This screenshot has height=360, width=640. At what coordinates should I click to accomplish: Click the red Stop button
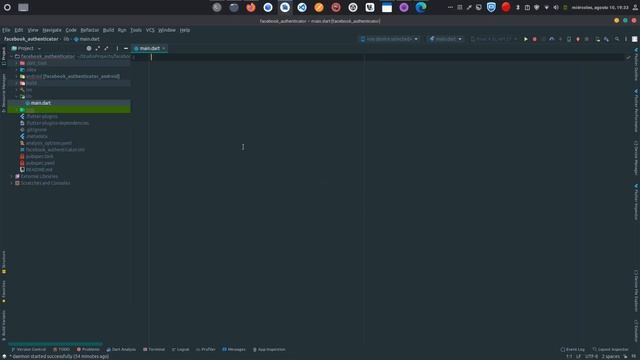click(x=534, y=39)
